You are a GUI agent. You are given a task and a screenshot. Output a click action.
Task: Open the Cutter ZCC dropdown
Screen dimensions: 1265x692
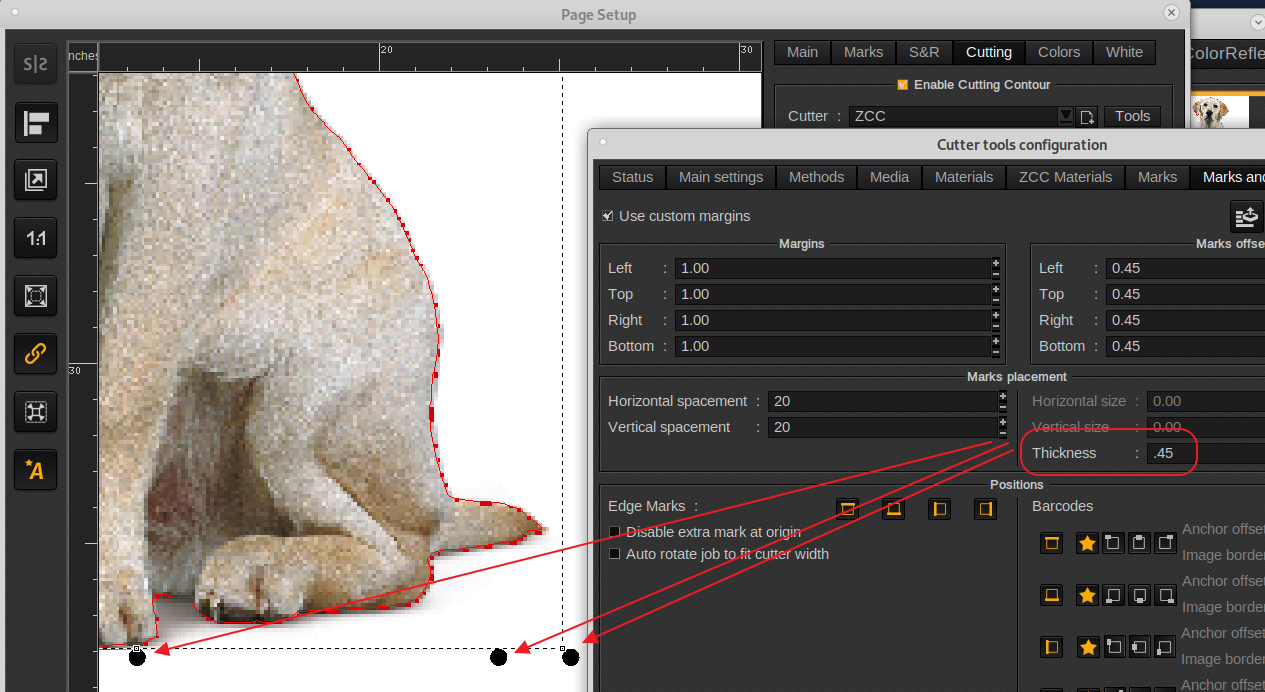[1065, 116]
